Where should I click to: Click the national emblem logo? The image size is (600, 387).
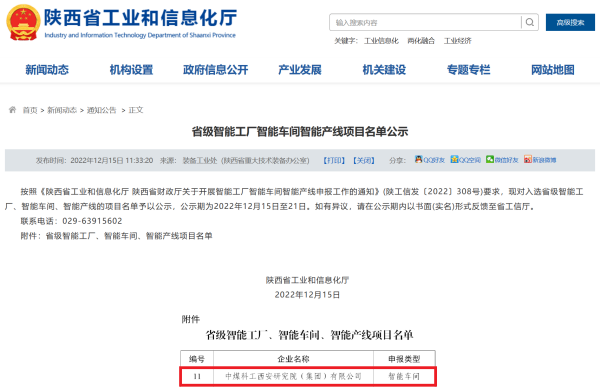(x=23, y=22)
